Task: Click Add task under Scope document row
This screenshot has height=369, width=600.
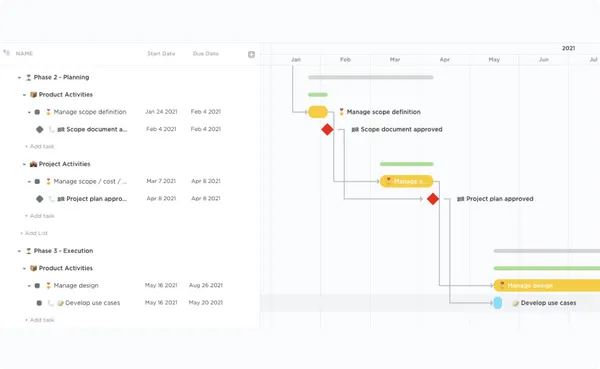Action: pyautogui.click(x=40, y=146)
